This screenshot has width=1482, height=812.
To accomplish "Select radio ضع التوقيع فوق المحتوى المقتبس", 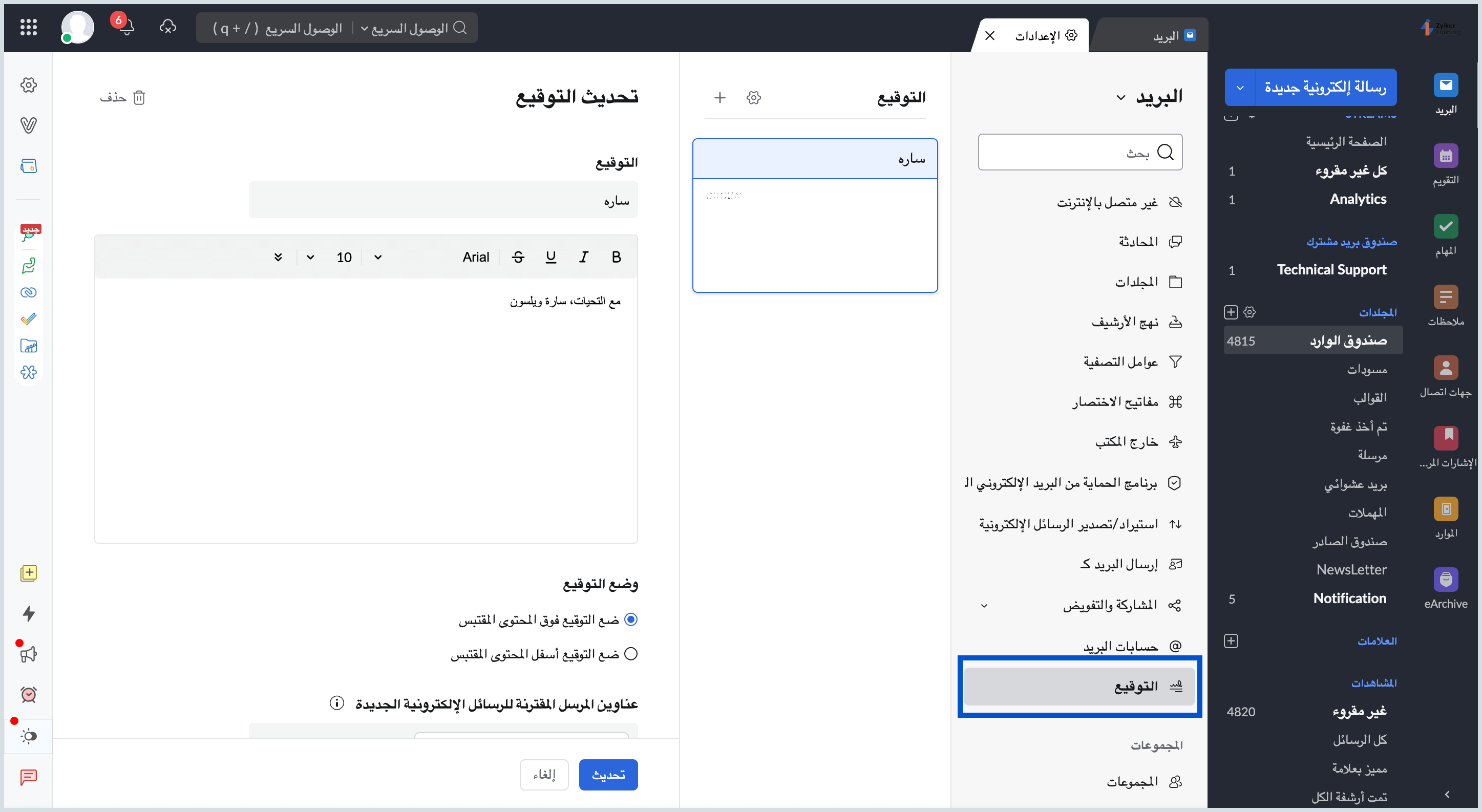I will tap(631, 619).
